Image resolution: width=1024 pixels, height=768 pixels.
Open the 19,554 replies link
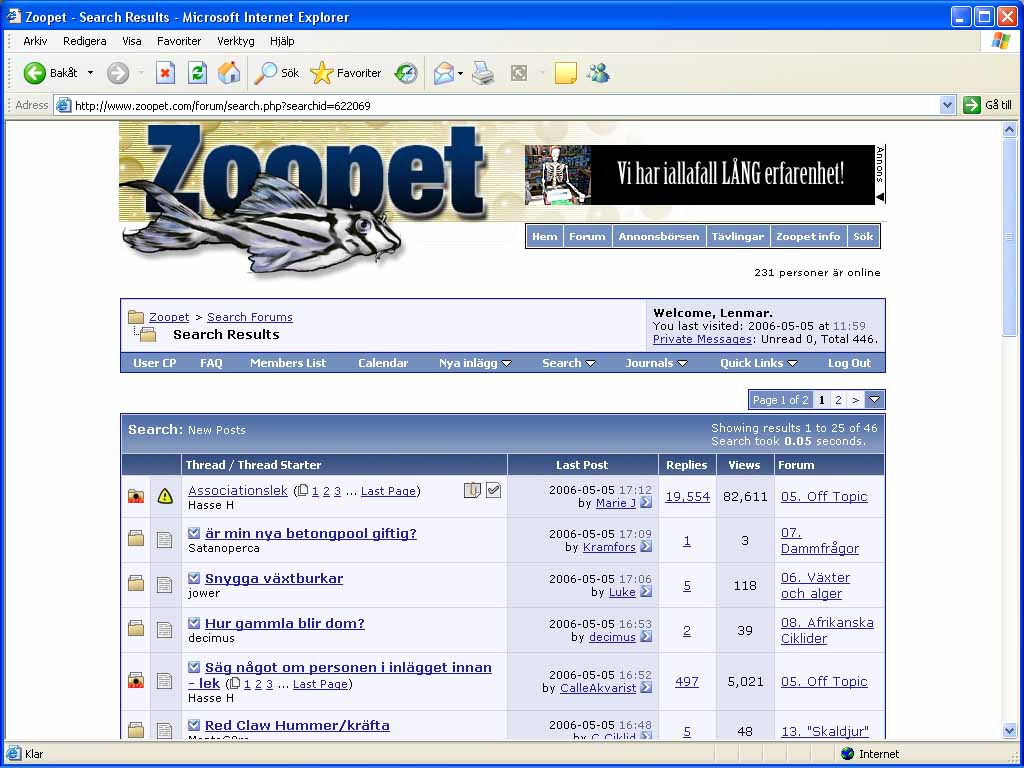click(x=688, y=496)
